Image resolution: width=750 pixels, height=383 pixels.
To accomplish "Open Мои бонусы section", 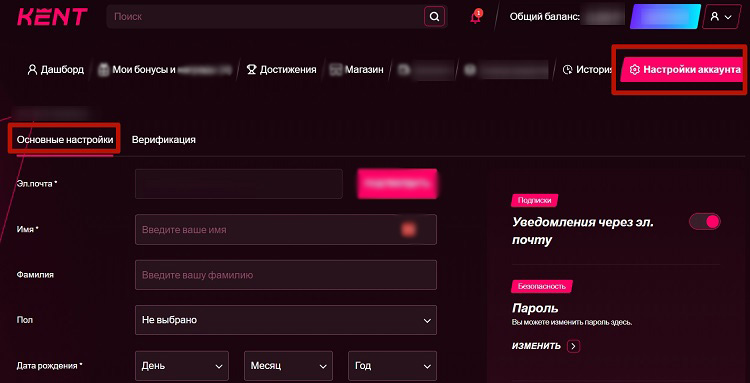I will [165, 70].
